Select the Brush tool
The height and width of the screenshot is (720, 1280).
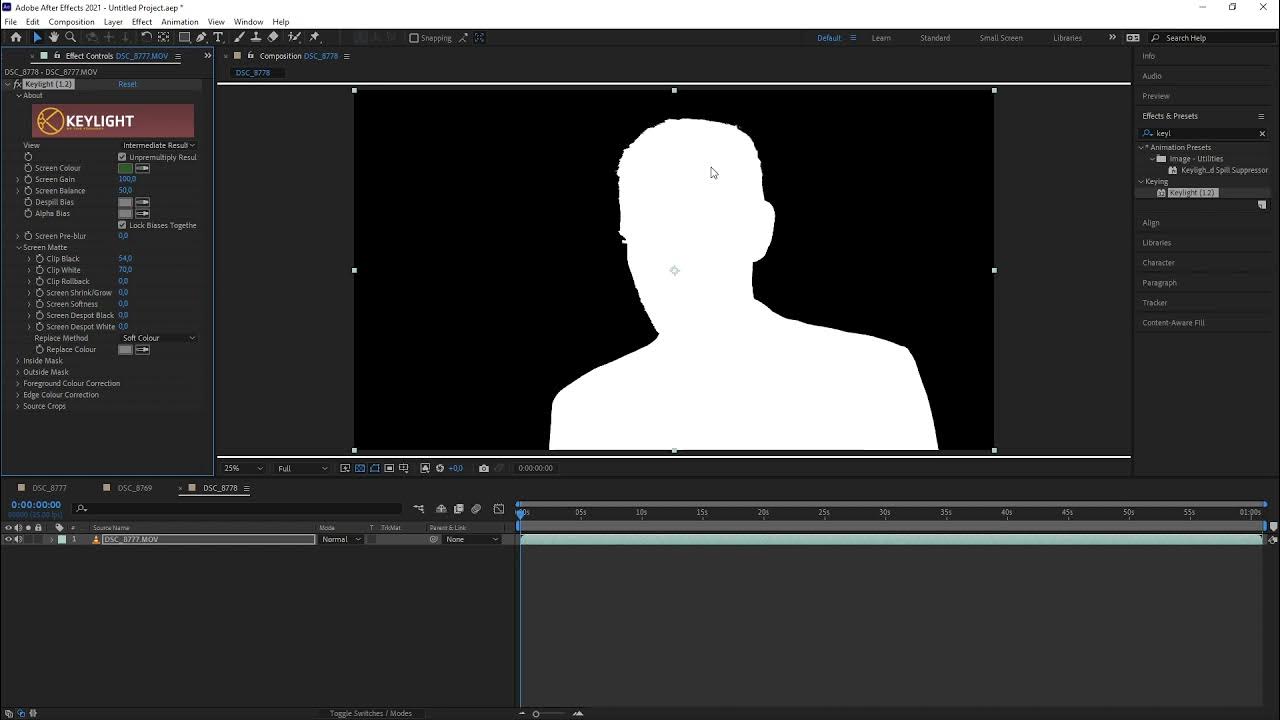[240, 37]
